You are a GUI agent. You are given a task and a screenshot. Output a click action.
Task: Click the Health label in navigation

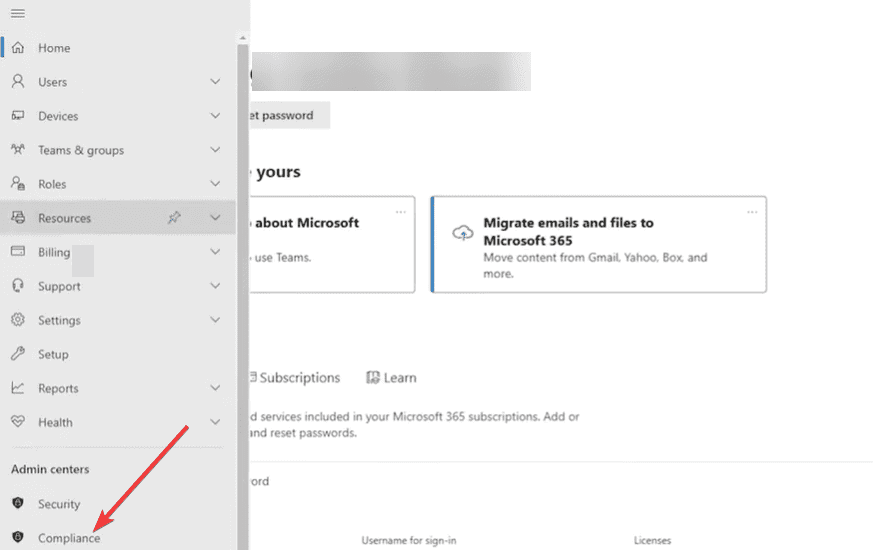pos(55,423)
